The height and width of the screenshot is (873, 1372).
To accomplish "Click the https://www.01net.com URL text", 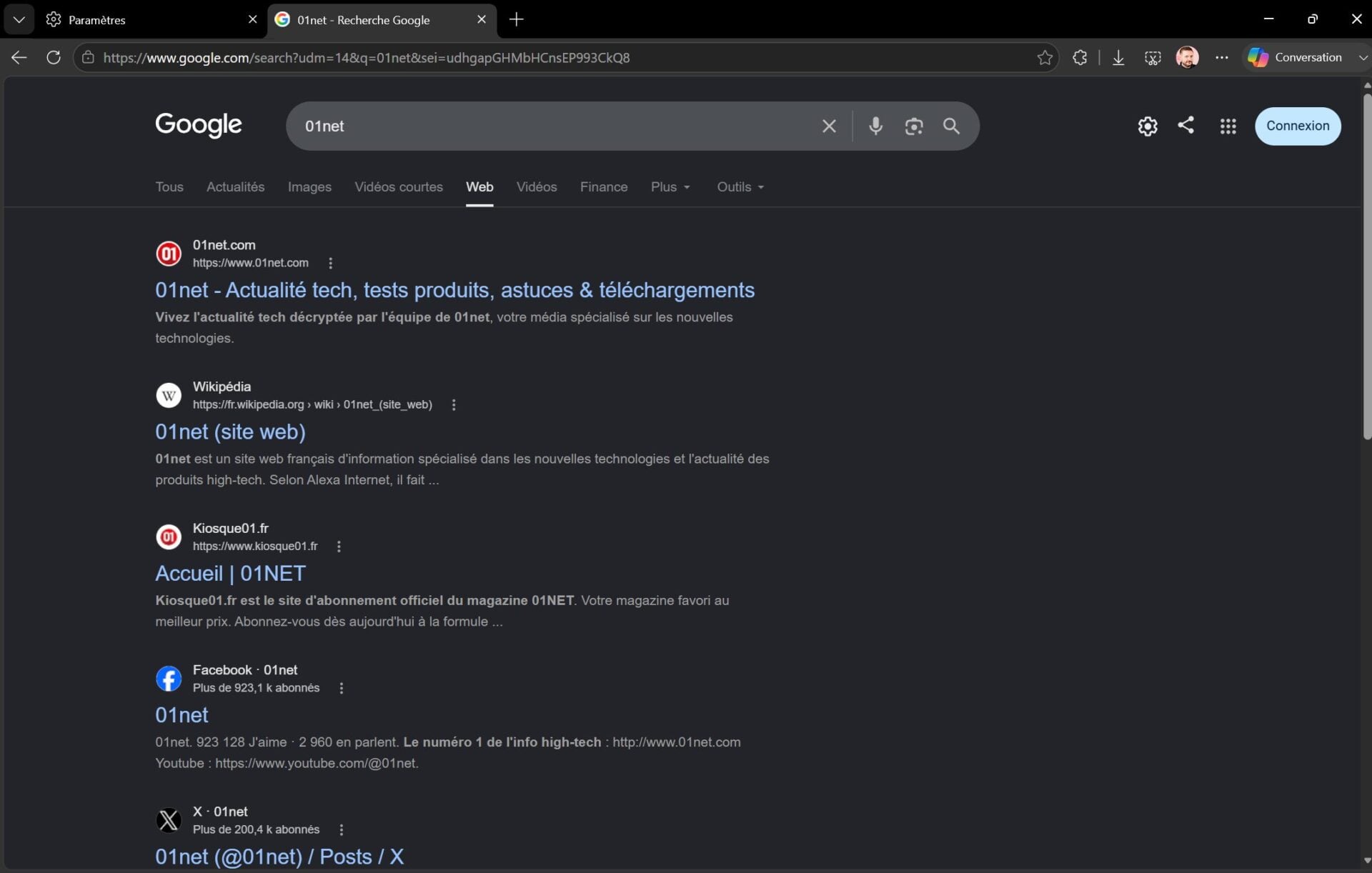I will 250,263.
